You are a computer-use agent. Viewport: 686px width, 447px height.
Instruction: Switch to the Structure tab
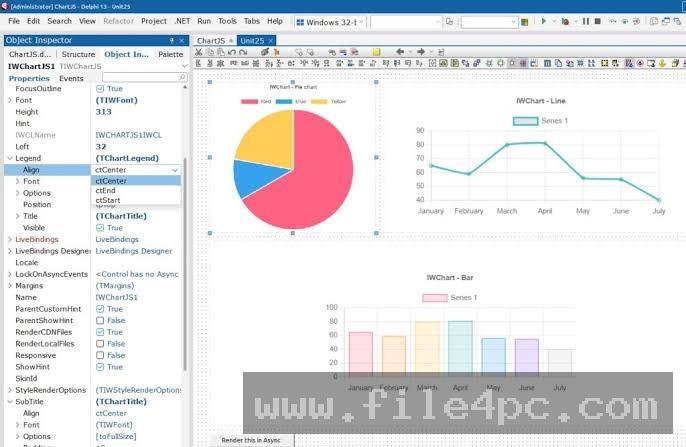coord(78,54)
